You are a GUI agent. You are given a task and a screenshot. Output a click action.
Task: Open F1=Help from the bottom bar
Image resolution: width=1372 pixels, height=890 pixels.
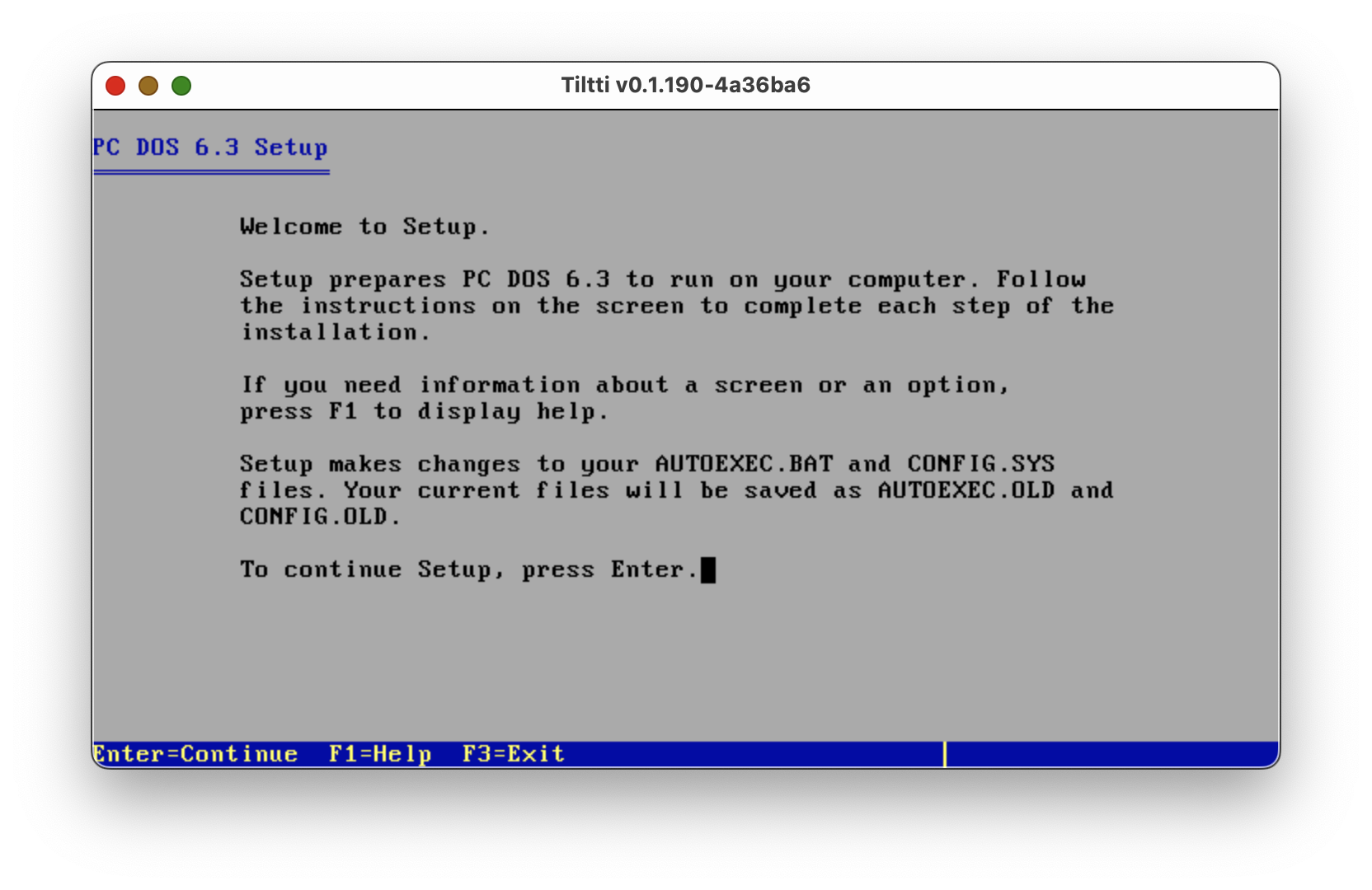[380, 754]
